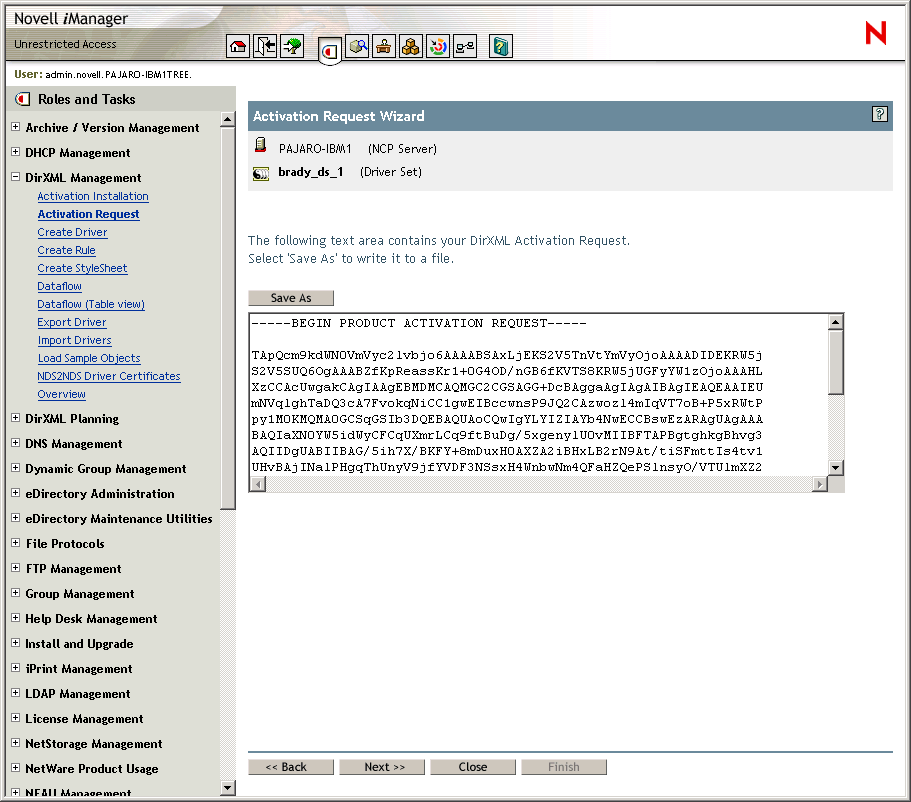Open the View Objects magnifier icon

coord(357,46)
